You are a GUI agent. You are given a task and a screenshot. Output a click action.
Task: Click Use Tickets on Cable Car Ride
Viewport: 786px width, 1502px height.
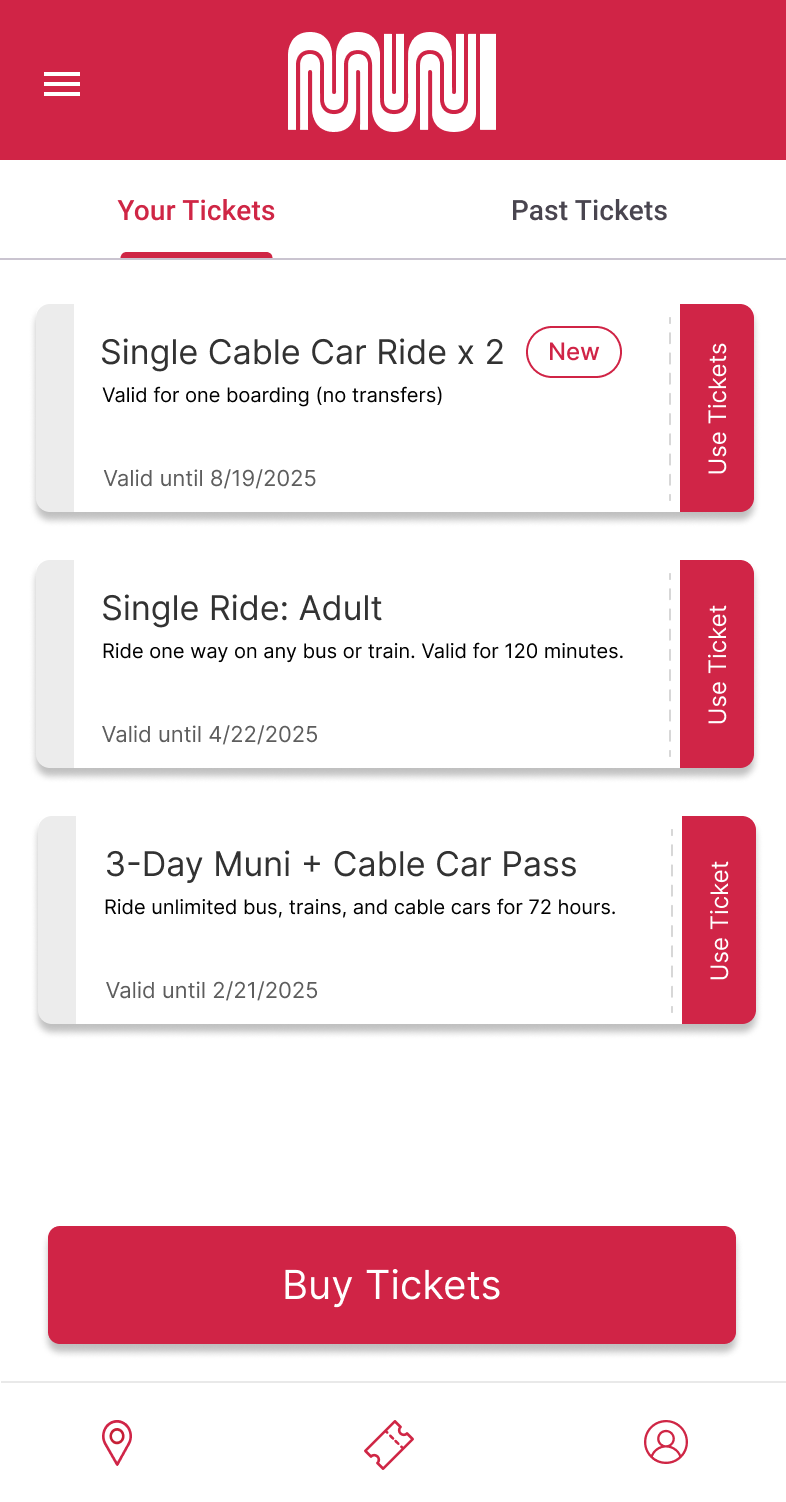[717, 408]
